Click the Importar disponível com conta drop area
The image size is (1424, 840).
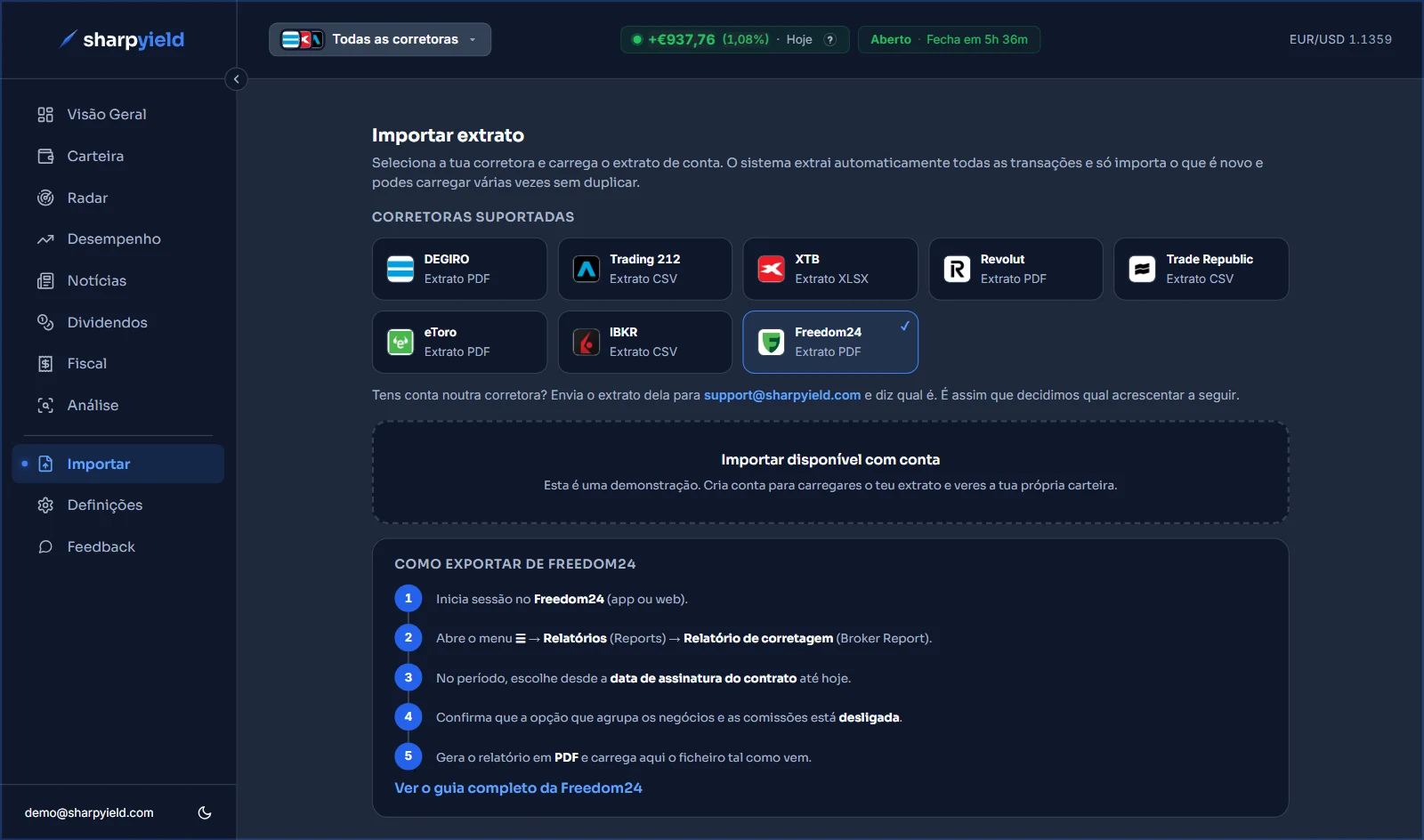point(830,472)
